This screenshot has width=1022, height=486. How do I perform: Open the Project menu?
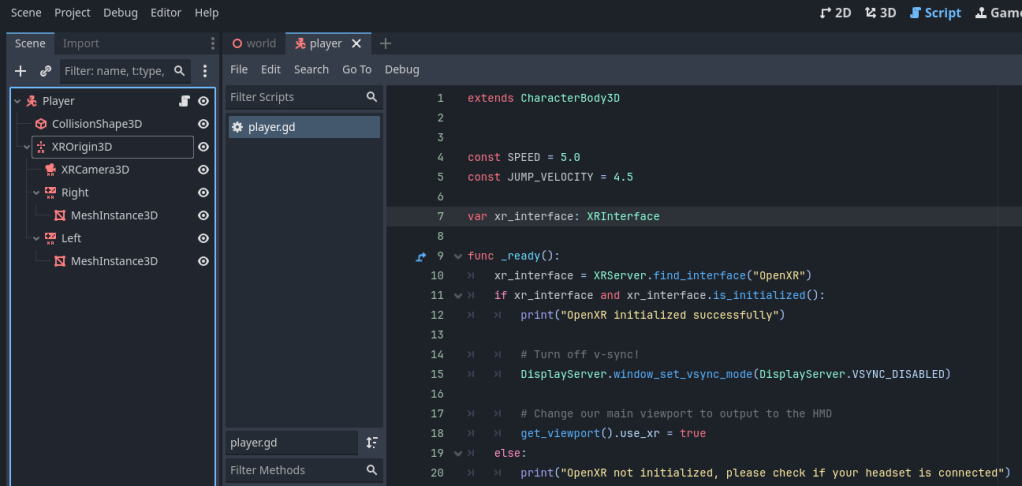tap(72, 13)
